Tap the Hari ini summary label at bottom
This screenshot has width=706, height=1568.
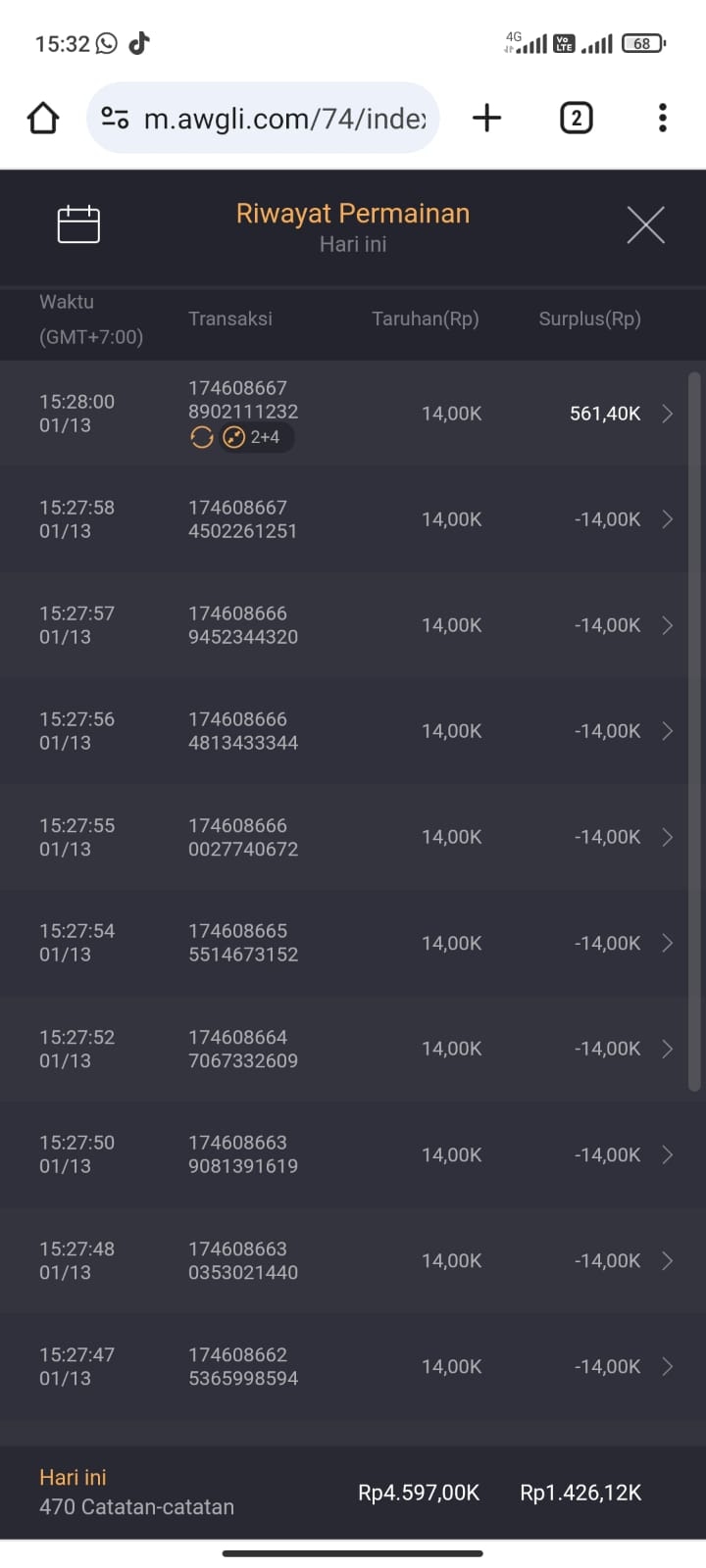pyautogui.click(x=73, y=1477)
